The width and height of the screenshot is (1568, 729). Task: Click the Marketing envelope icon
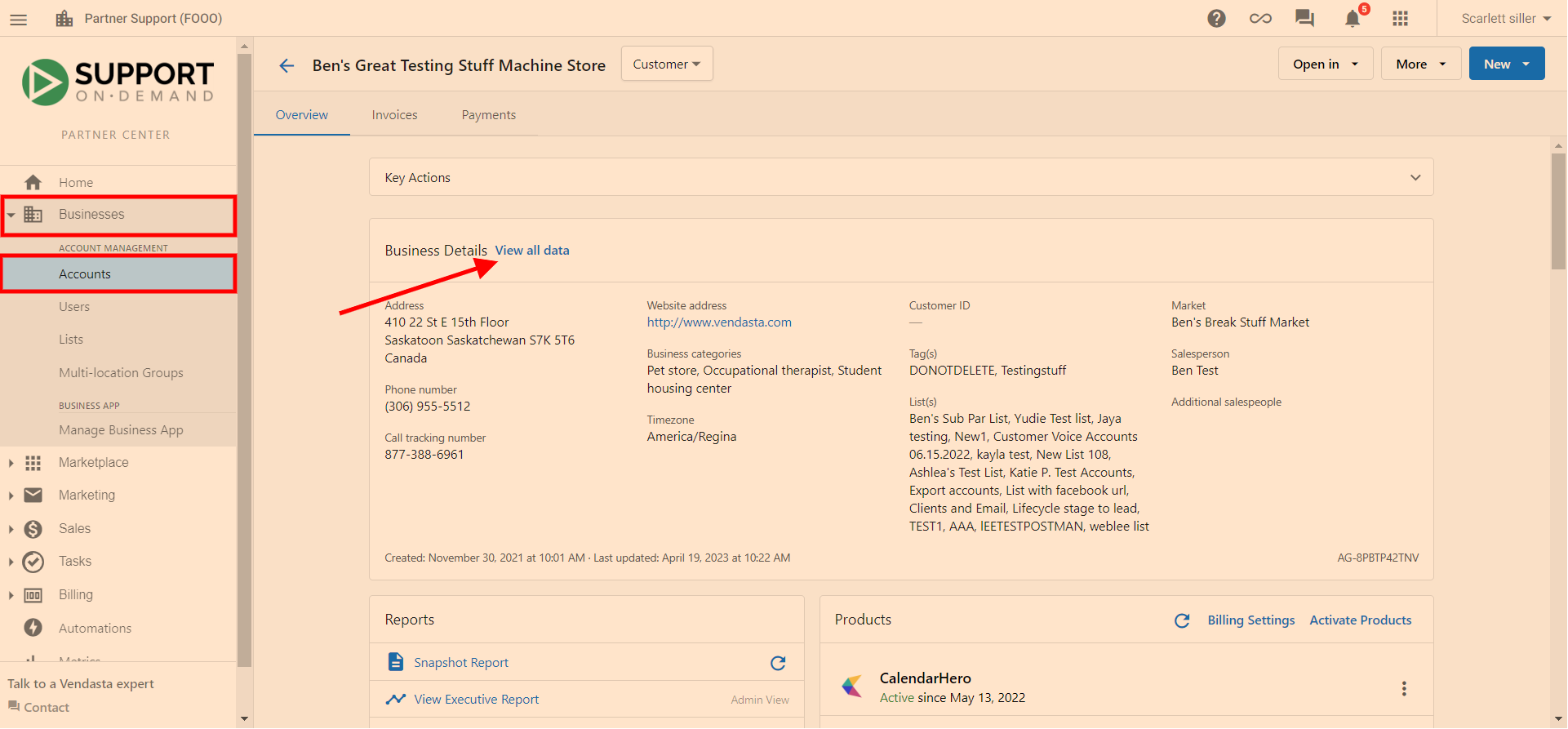coord(33,495)
